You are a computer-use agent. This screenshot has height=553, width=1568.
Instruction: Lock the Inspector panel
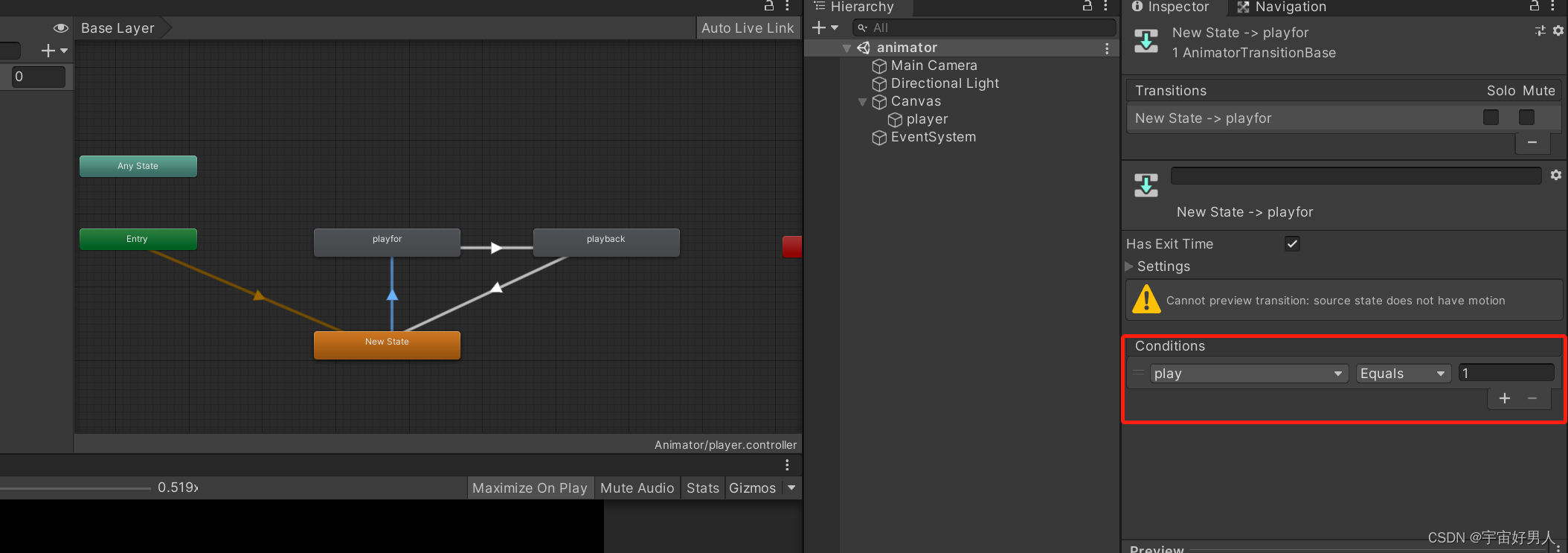1534,6
